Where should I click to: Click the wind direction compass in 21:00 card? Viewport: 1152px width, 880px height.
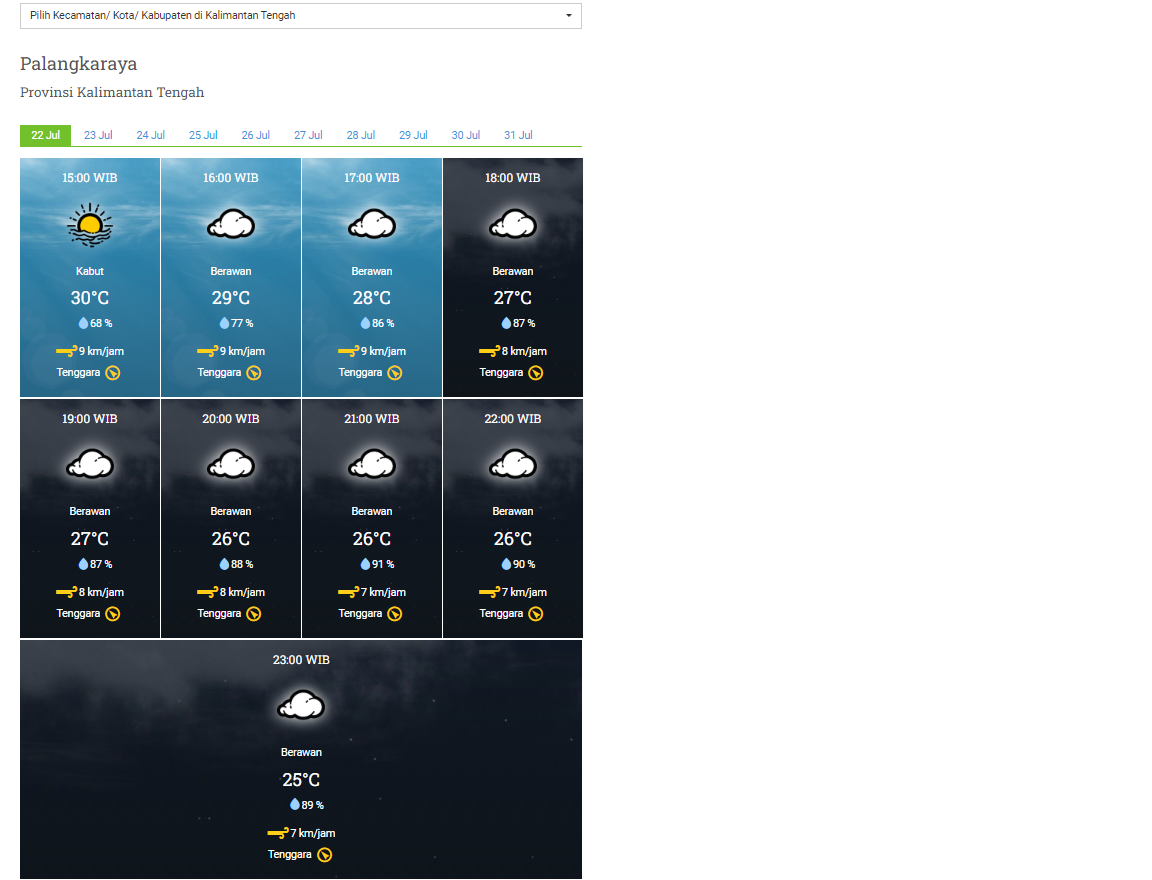pos(395,614)
